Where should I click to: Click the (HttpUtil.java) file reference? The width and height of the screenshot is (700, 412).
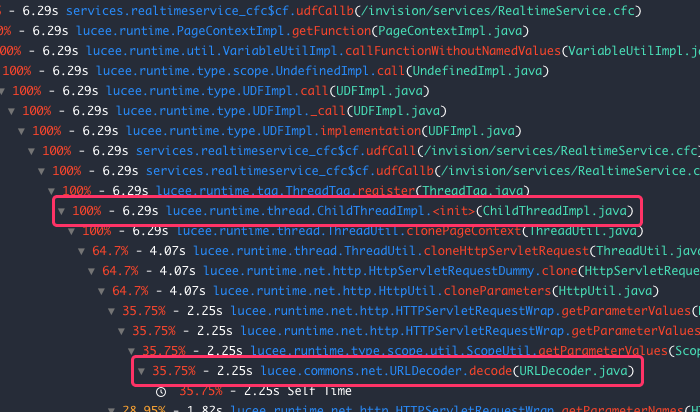pyautogui.click(x=605, y=291)
